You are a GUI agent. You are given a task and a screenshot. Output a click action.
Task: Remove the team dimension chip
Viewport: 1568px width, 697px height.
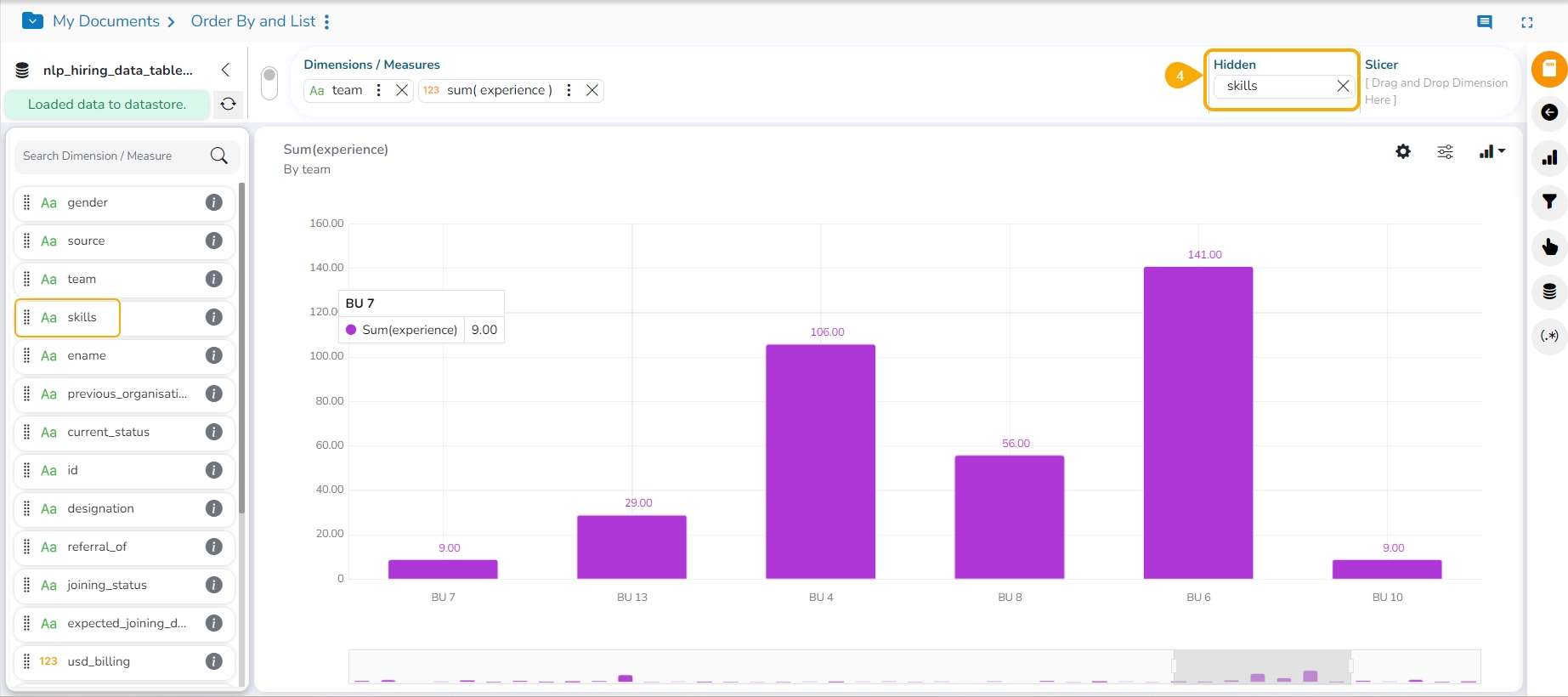(x=402, y=90)
